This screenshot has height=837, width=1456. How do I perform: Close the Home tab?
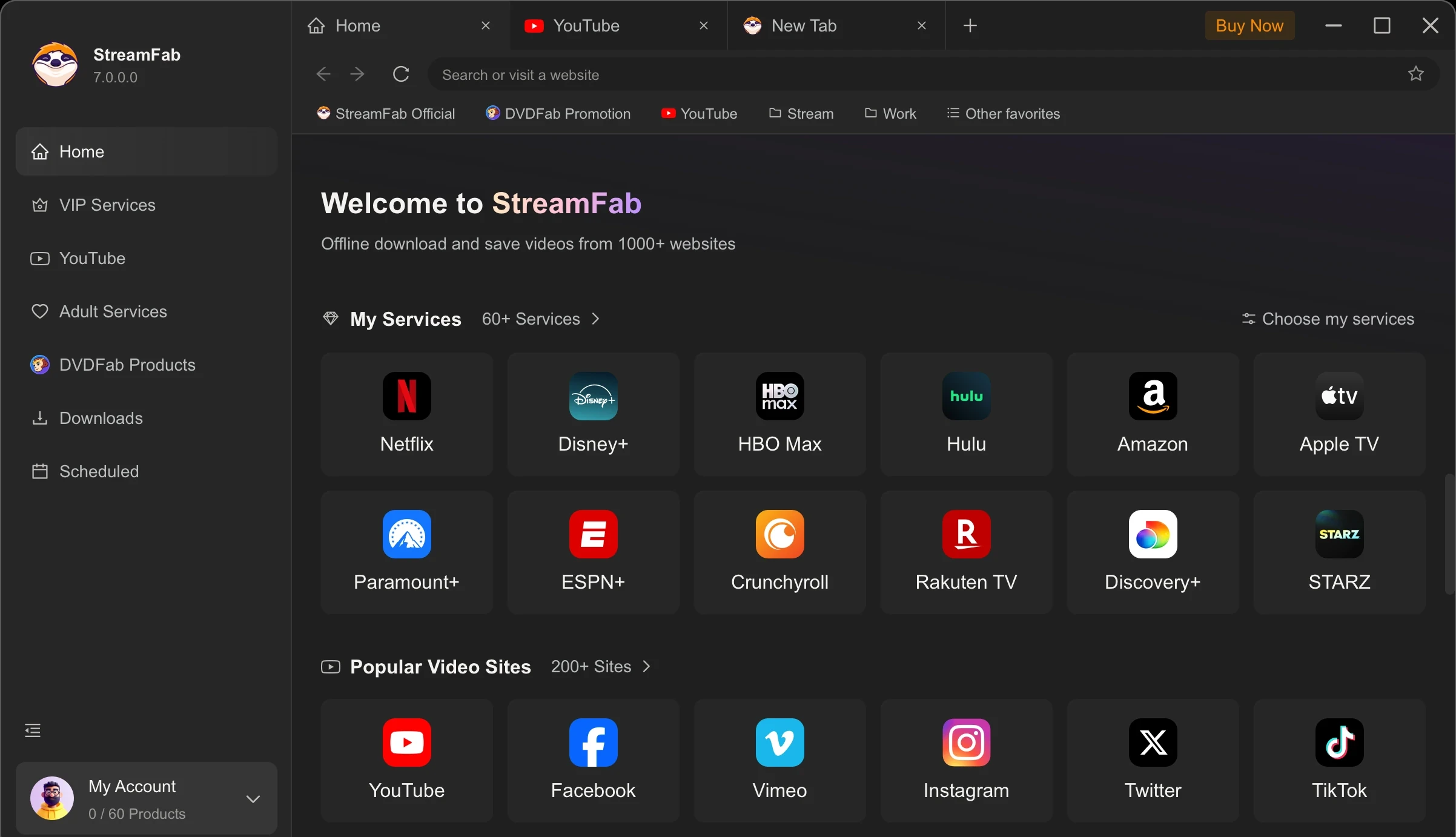[x=485, y=25]
